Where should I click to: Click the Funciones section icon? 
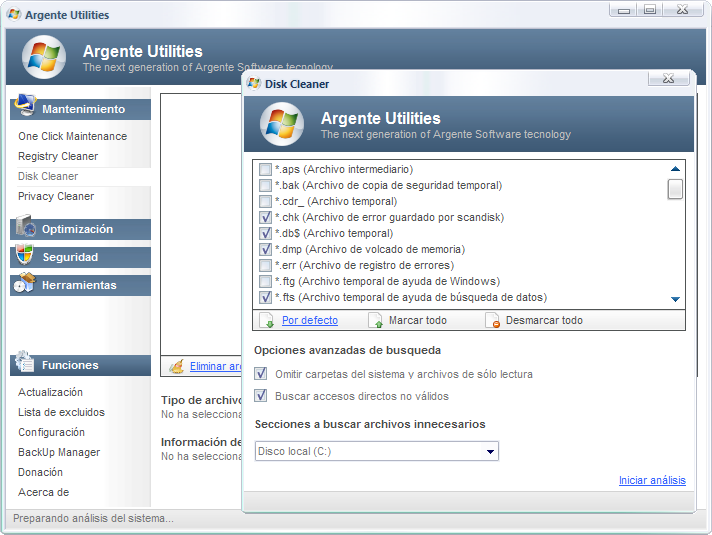[x=24, y=365]
